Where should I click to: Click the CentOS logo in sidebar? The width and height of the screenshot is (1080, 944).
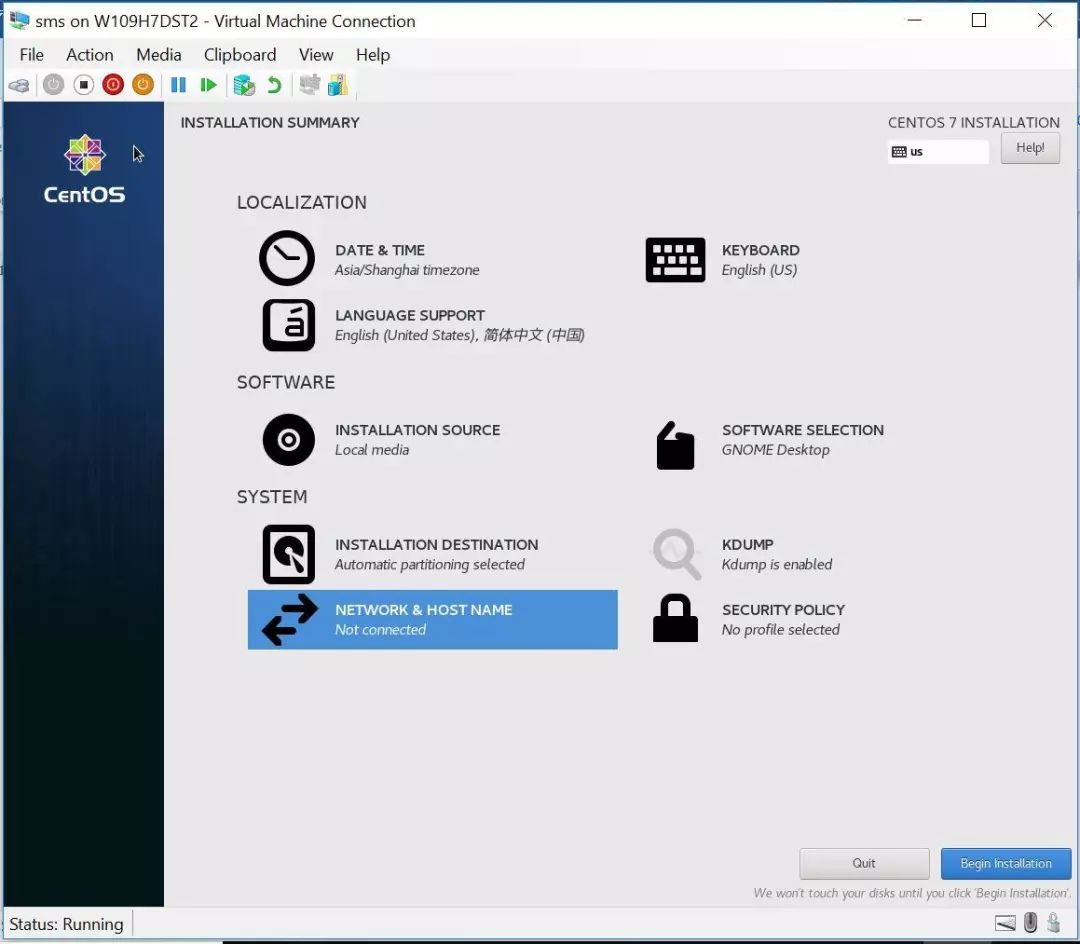click(x=84, y=169)
